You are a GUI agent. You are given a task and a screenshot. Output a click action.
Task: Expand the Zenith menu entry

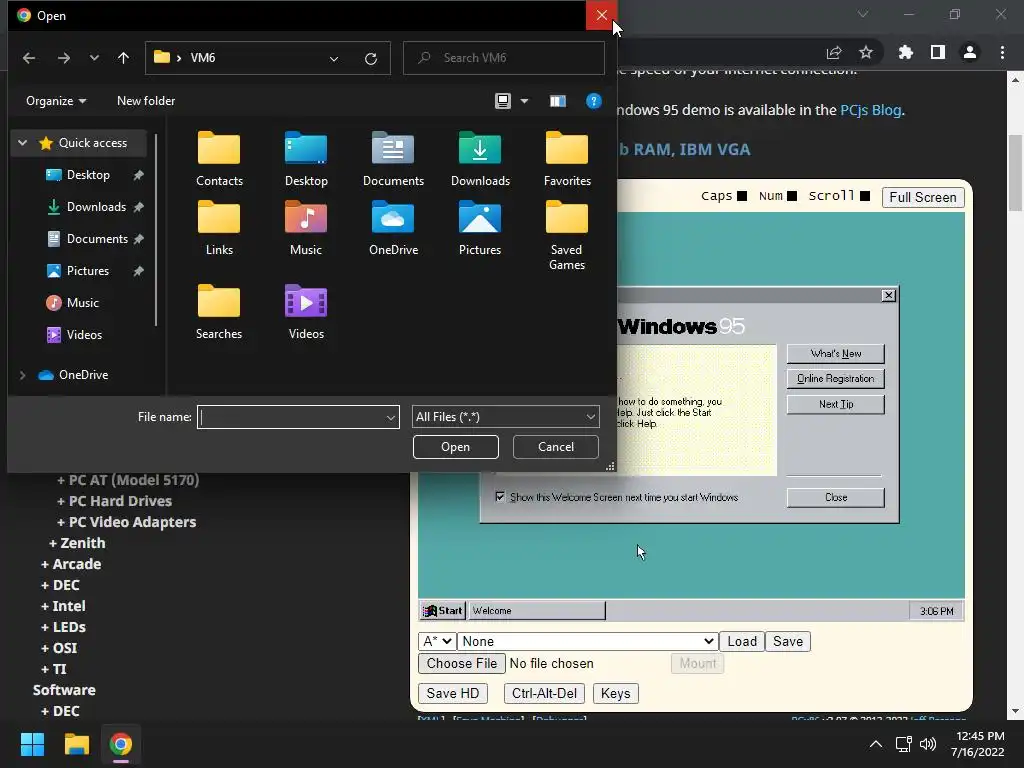point(77,543)
